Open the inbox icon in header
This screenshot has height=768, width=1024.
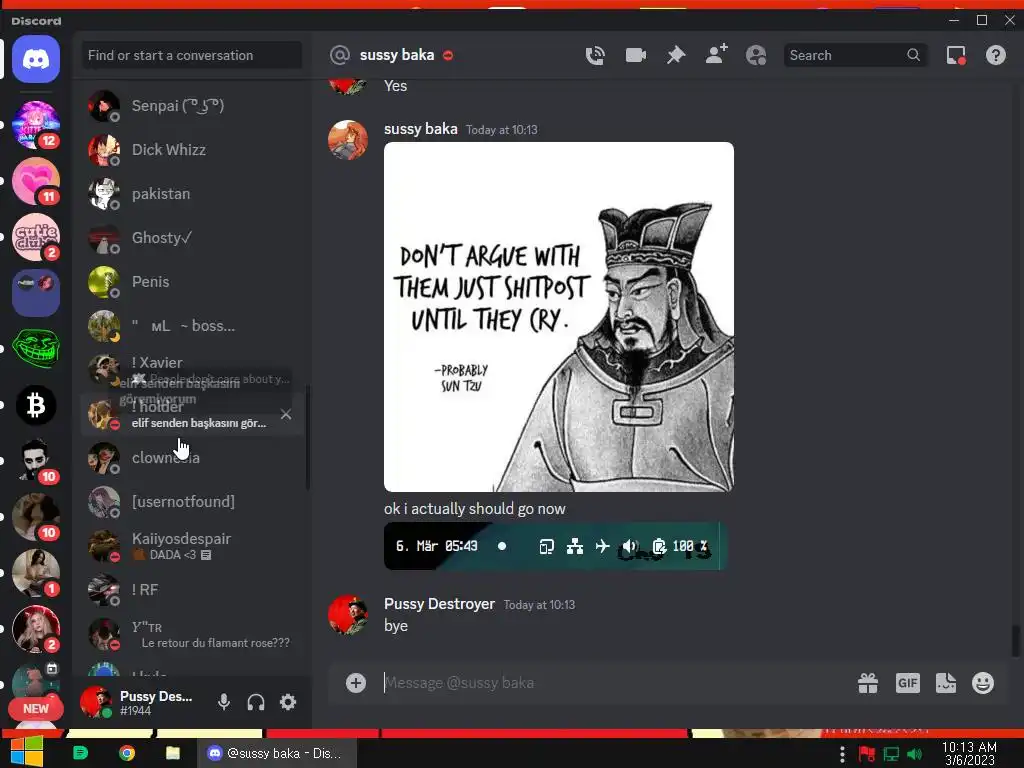956,56
